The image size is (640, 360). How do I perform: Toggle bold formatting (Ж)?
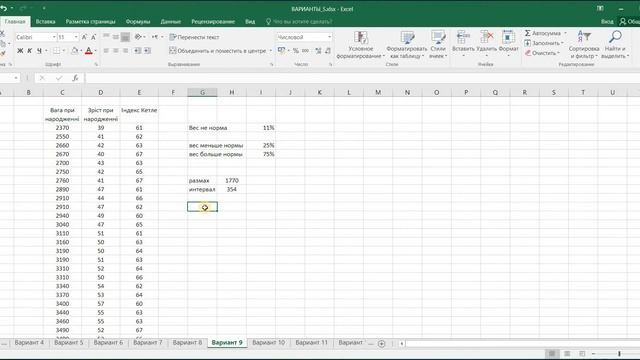(x=20, y=51)
